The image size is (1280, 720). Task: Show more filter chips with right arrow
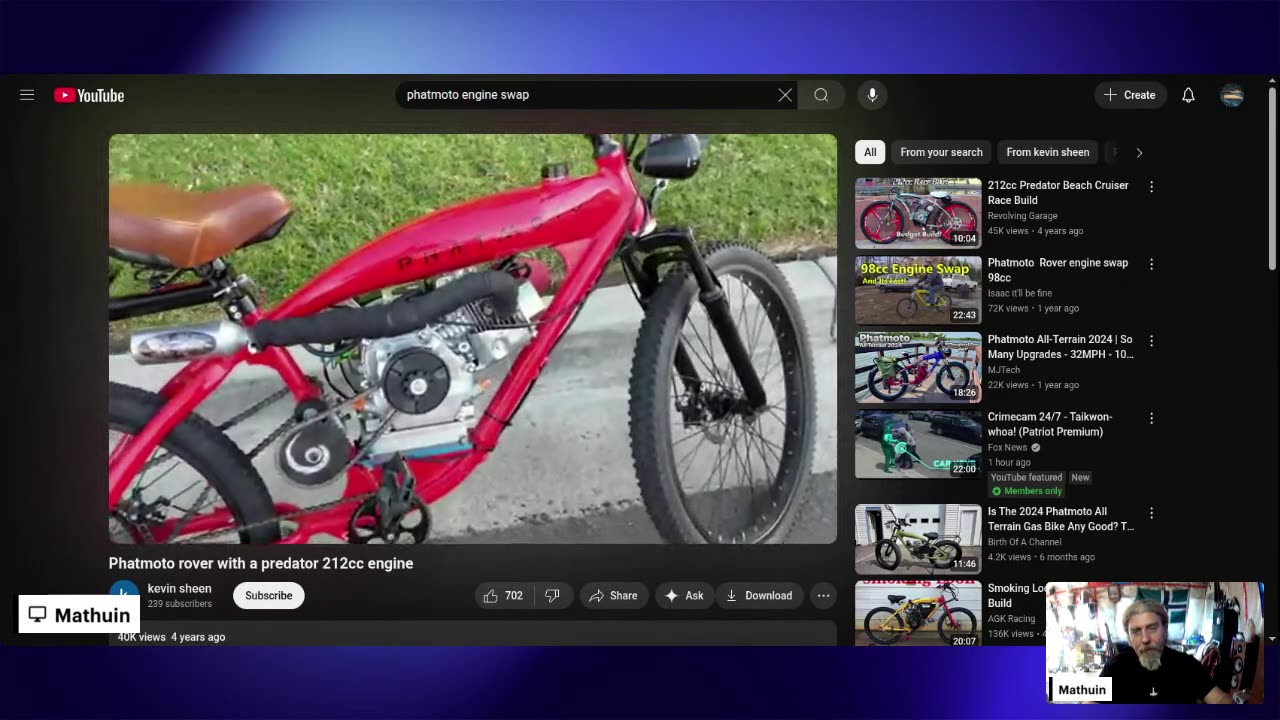pos(1139,152)
